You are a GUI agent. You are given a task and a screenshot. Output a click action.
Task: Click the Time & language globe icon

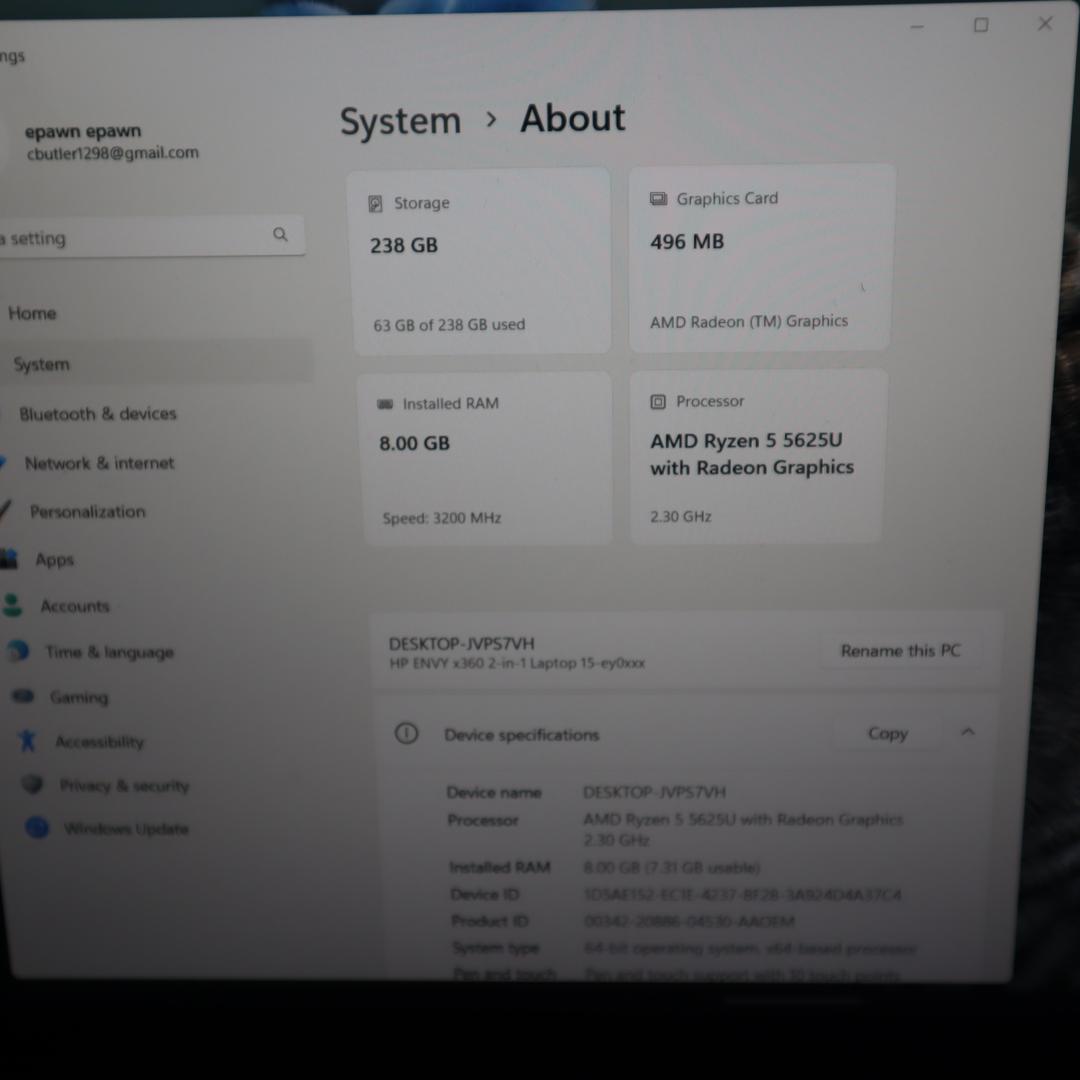19,650
